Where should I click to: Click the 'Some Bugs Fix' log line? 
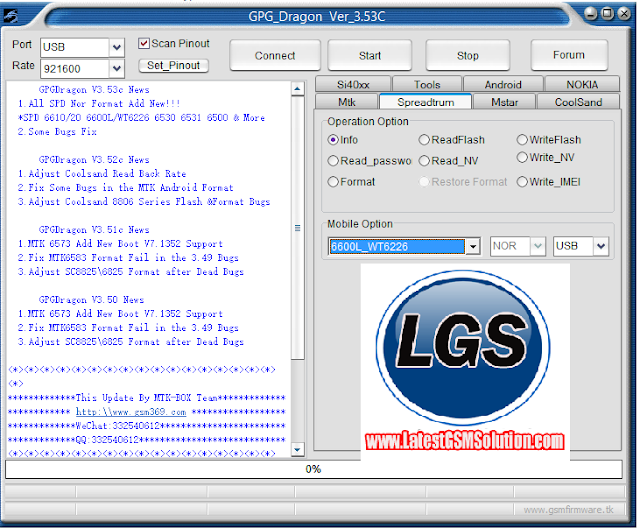(x=57, y=132)
